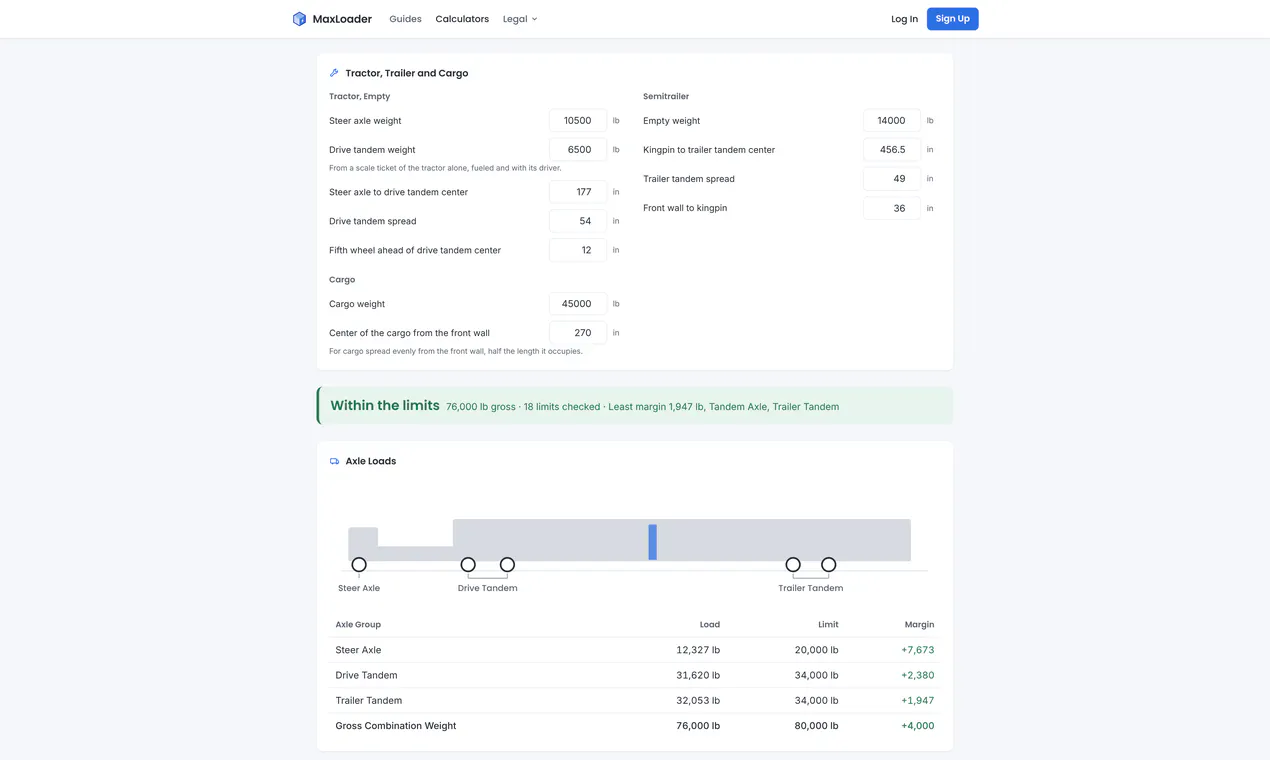Click the truck icon beside Axle Loads
The image size is (1270, 760).
[334, 461]
